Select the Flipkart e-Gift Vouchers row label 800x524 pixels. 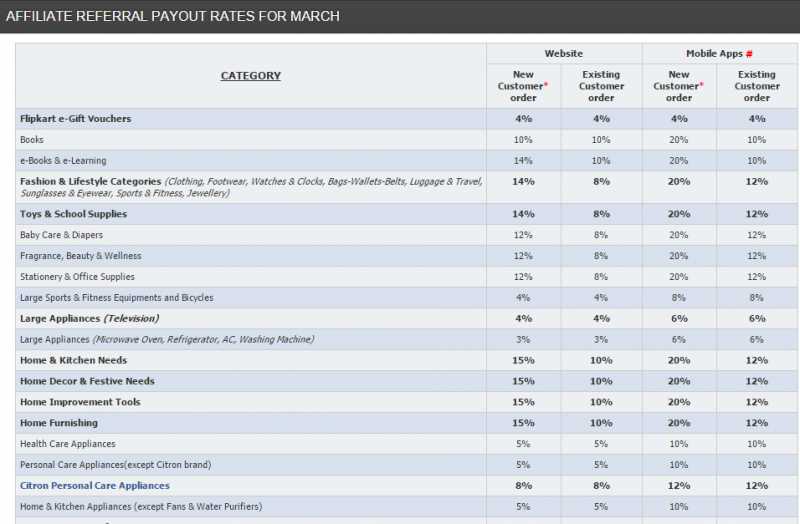75,119
